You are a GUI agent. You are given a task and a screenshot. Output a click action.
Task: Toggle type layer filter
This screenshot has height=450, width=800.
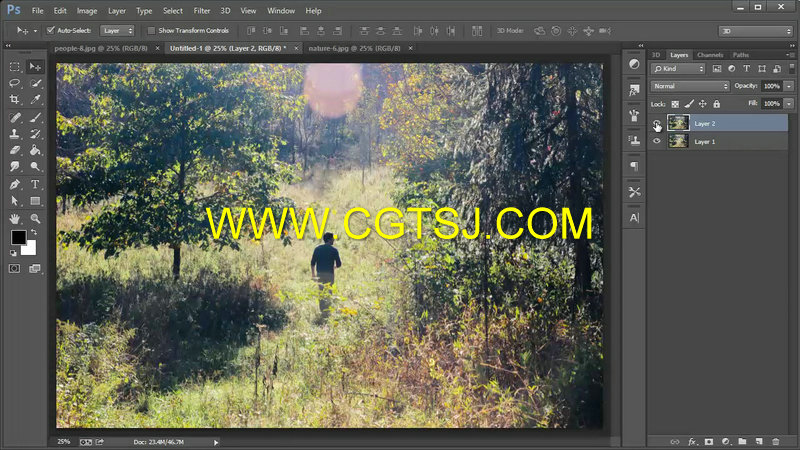[746, 68]
